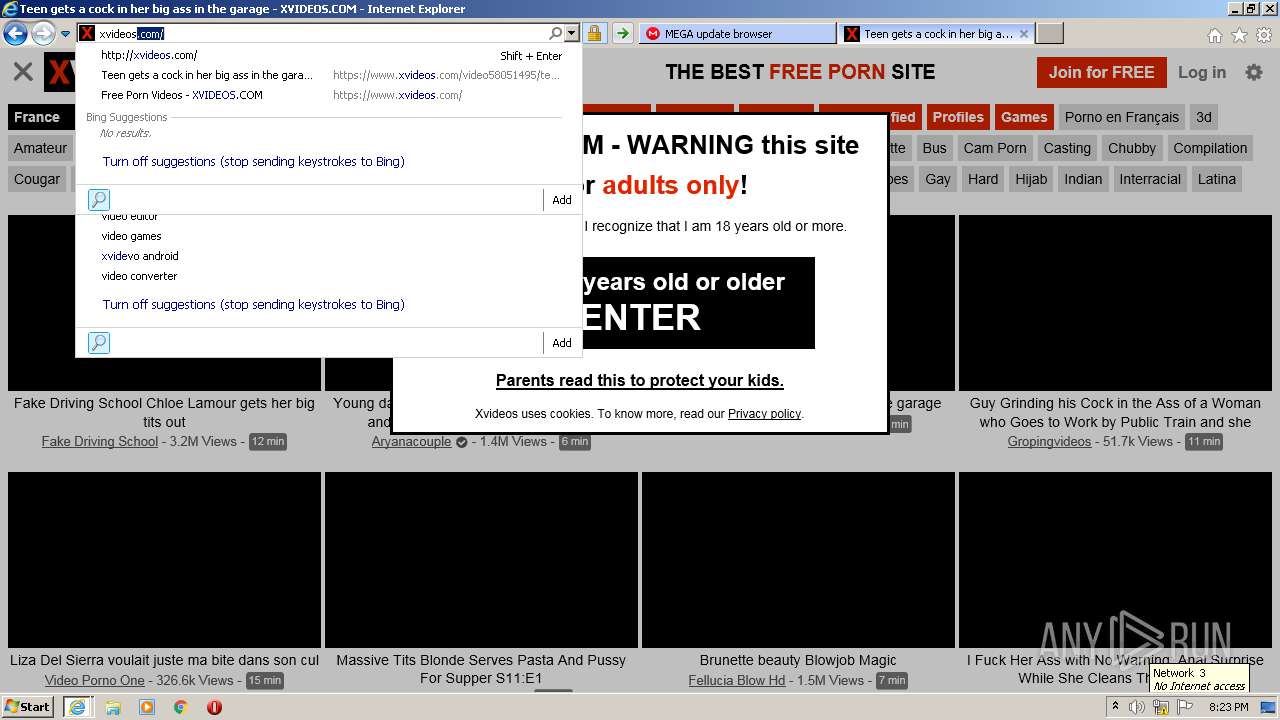1280x720 pixels.
Task: Select the 3d category tag
Action: (1203, 117)
